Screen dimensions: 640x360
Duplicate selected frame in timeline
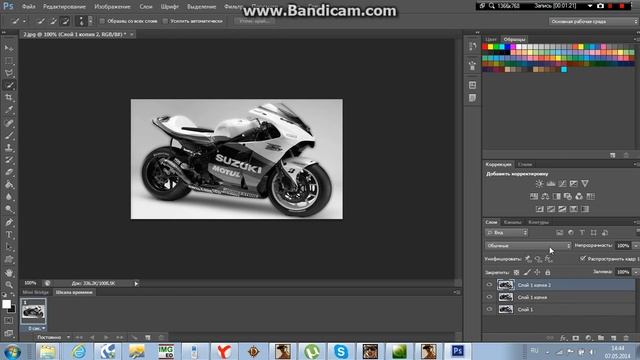coord(148,338)
